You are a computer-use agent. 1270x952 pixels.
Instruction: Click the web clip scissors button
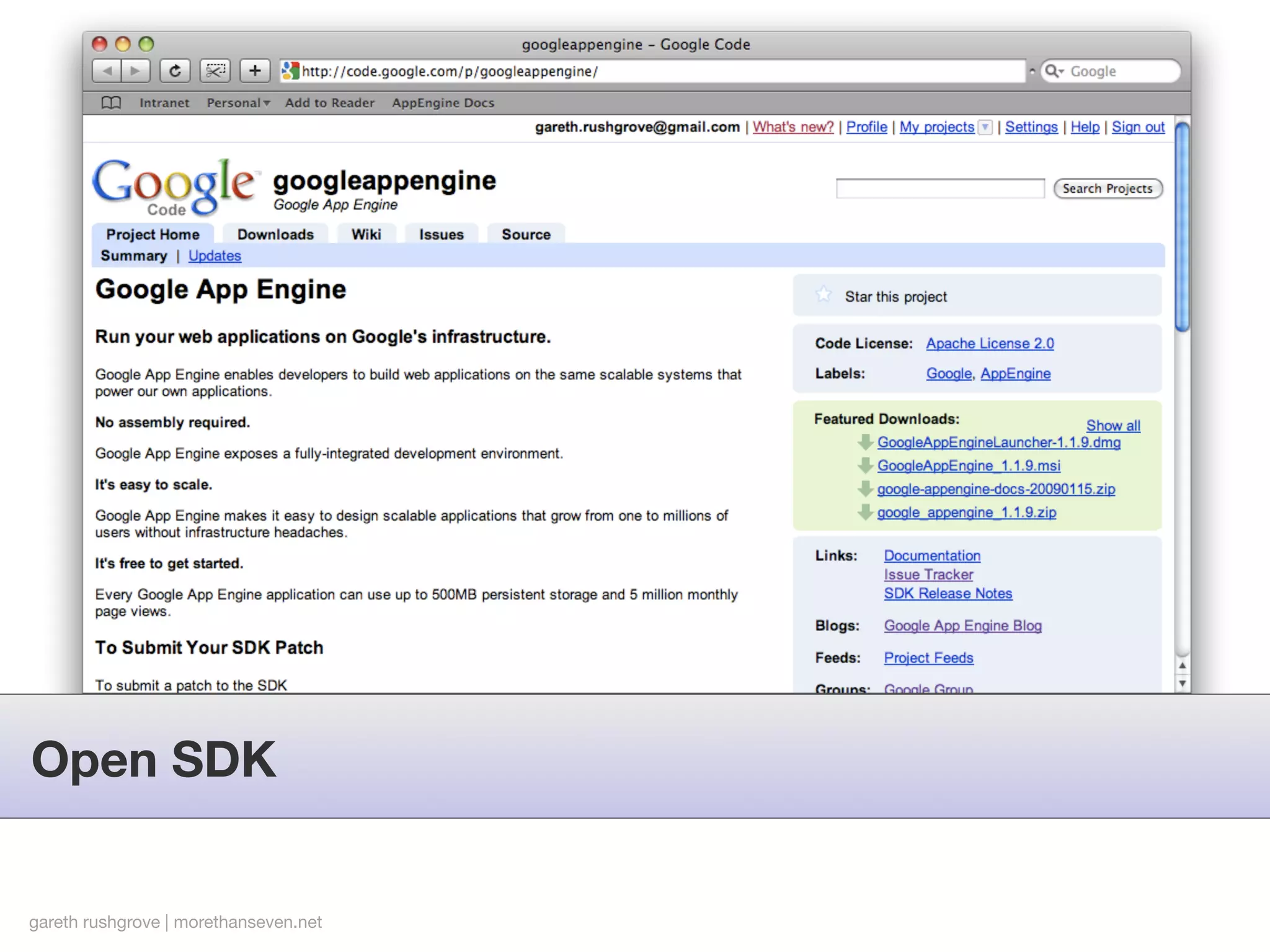[215, 71]
